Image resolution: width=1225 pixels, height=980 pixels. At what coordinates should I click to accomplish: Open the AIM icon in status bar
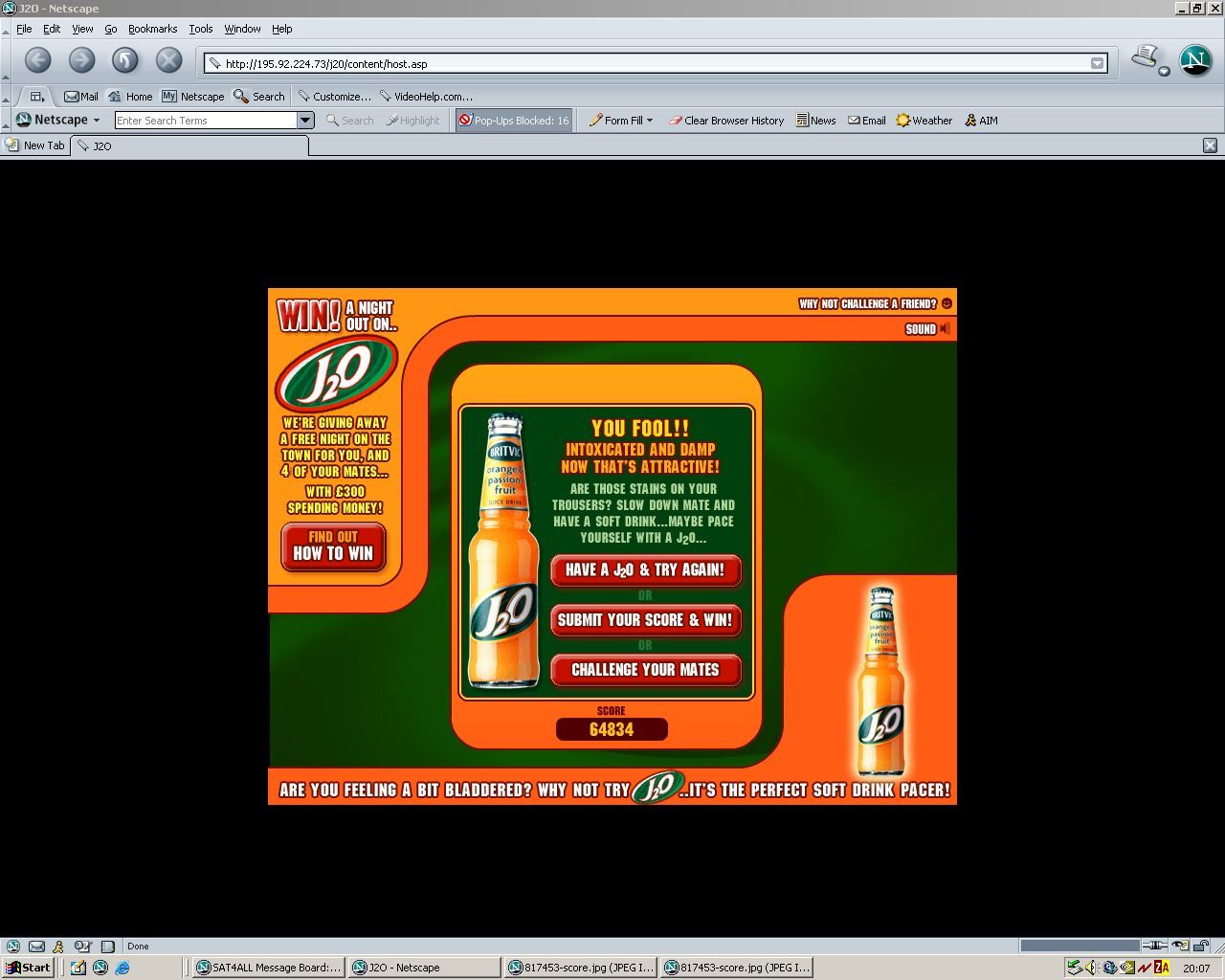[x=58, y=947]
